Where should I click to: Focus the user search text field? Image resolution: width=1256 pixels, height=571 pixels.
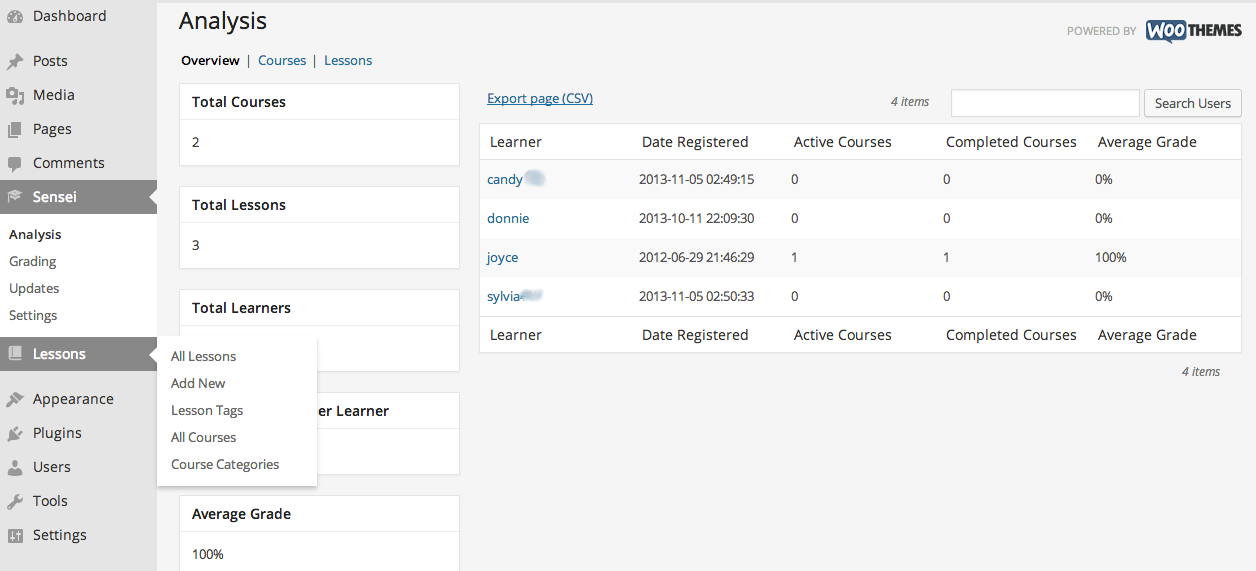[x=1045, y=103]
